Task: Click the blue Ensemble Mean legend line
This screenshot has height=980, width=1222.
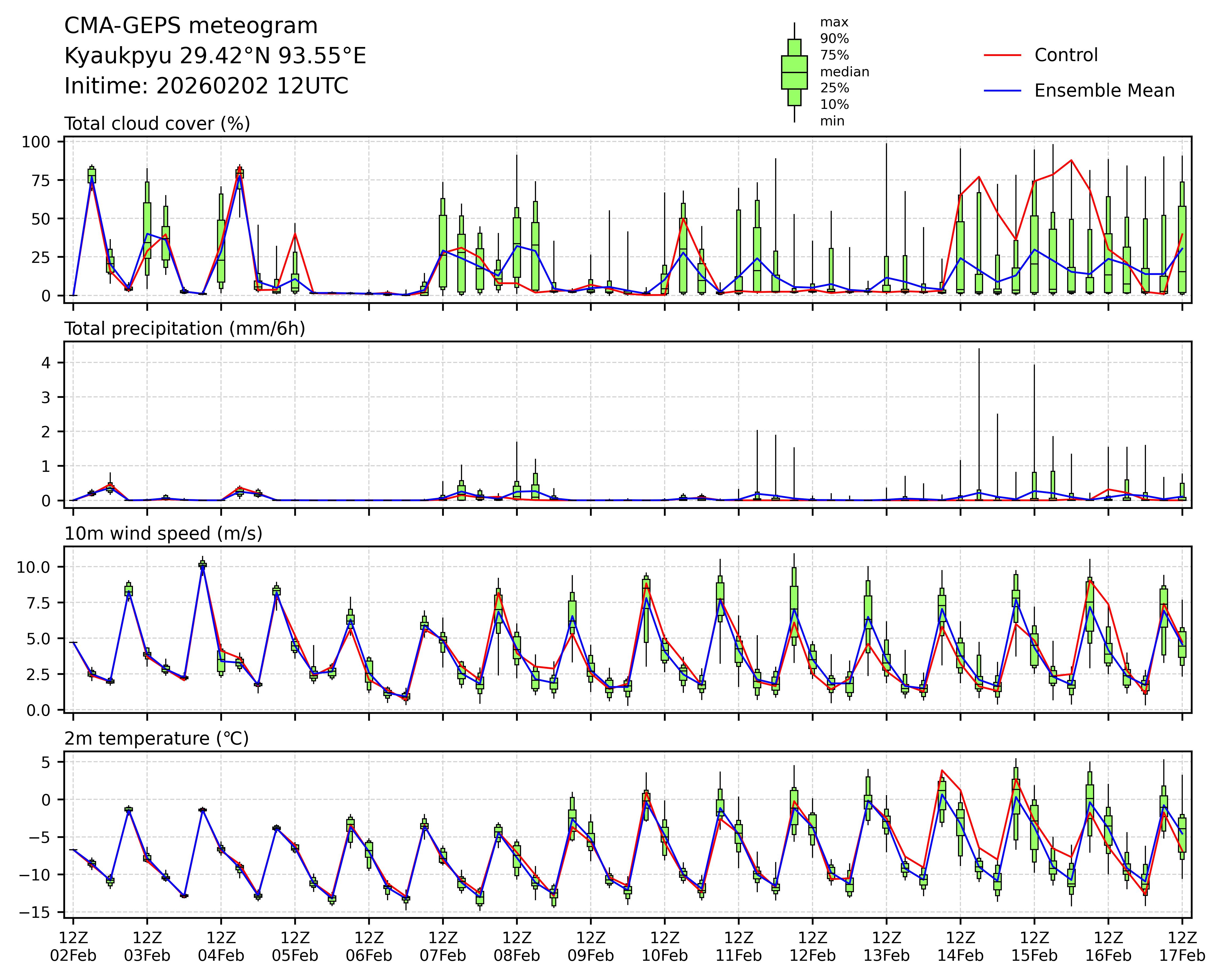Action: (x=1002, y=91)
